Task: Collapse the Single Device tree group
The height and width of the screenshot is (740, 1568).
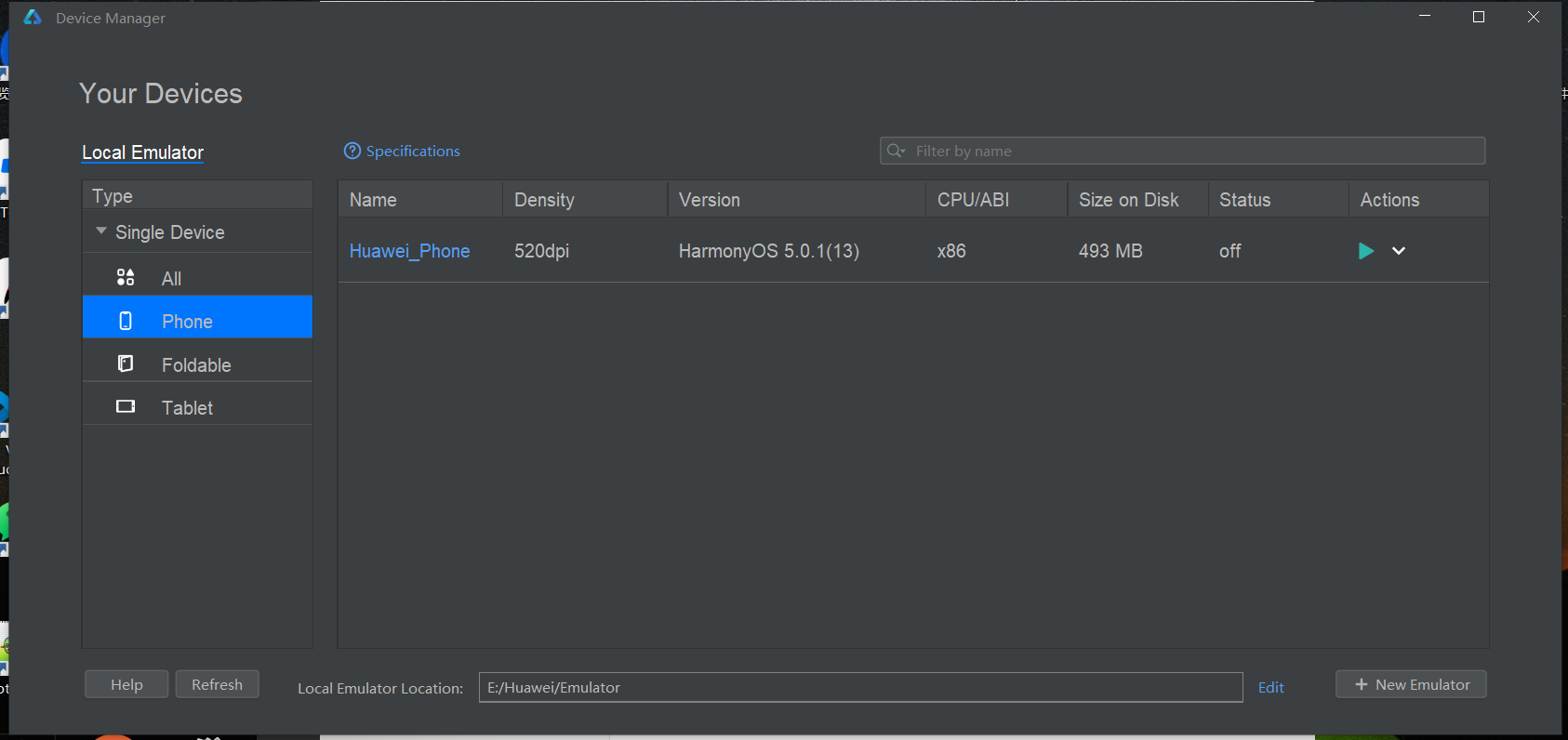Action: tap(101, 231)
